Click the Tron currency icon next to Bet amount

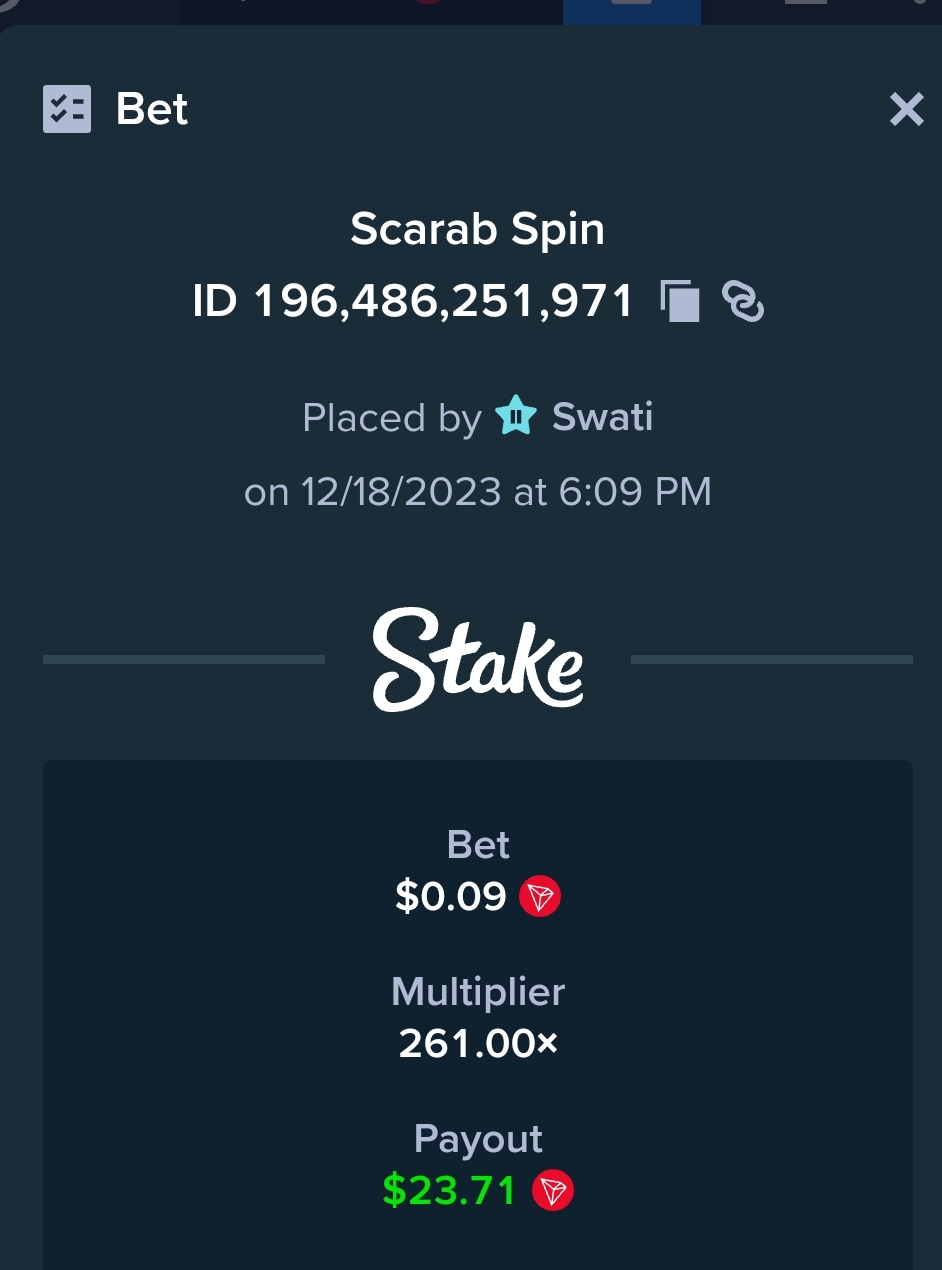(540, 897)
